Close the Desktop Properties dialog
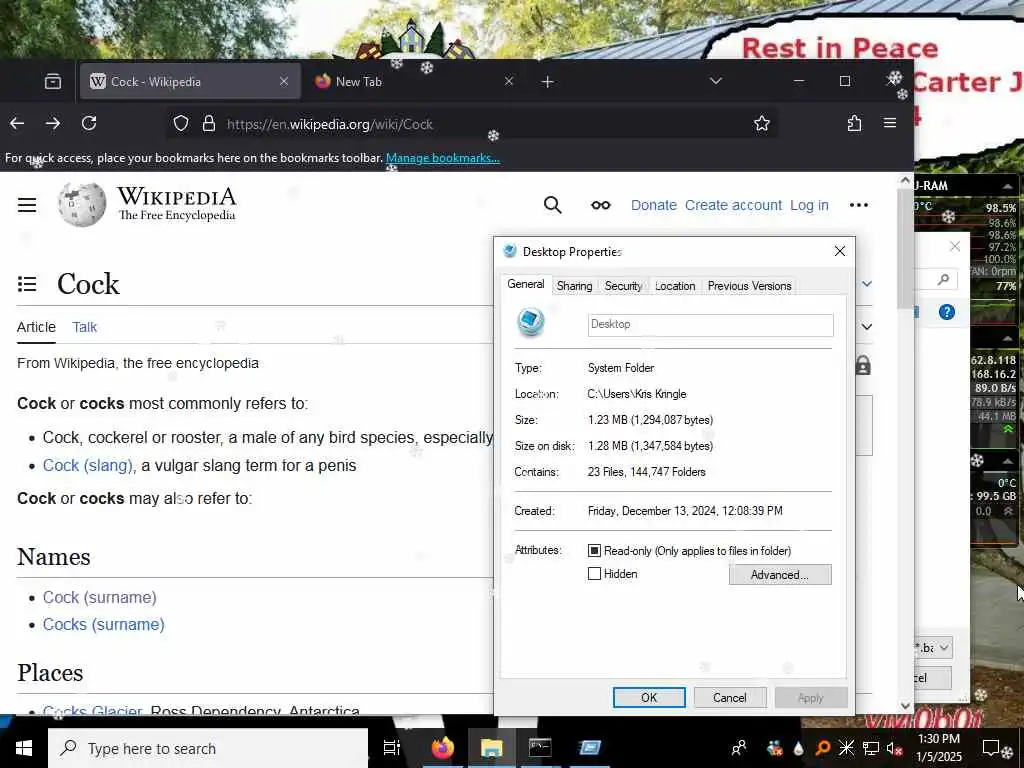Viewport: 1024px width, 768px height. 840,251
